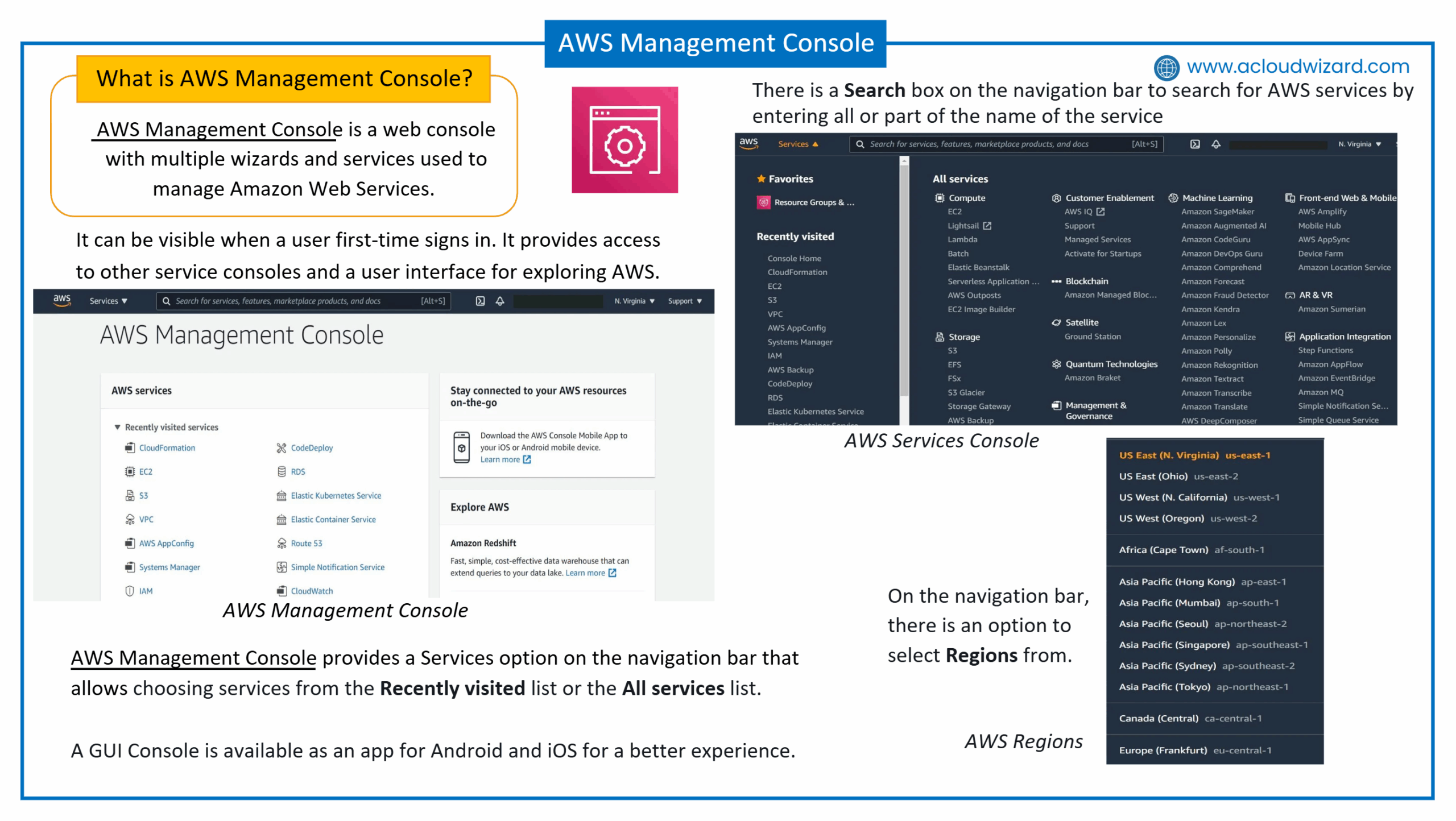This screenshot has width=1456, height=821.
Task: Click the IAM shield icon
Action: [130, 591]
